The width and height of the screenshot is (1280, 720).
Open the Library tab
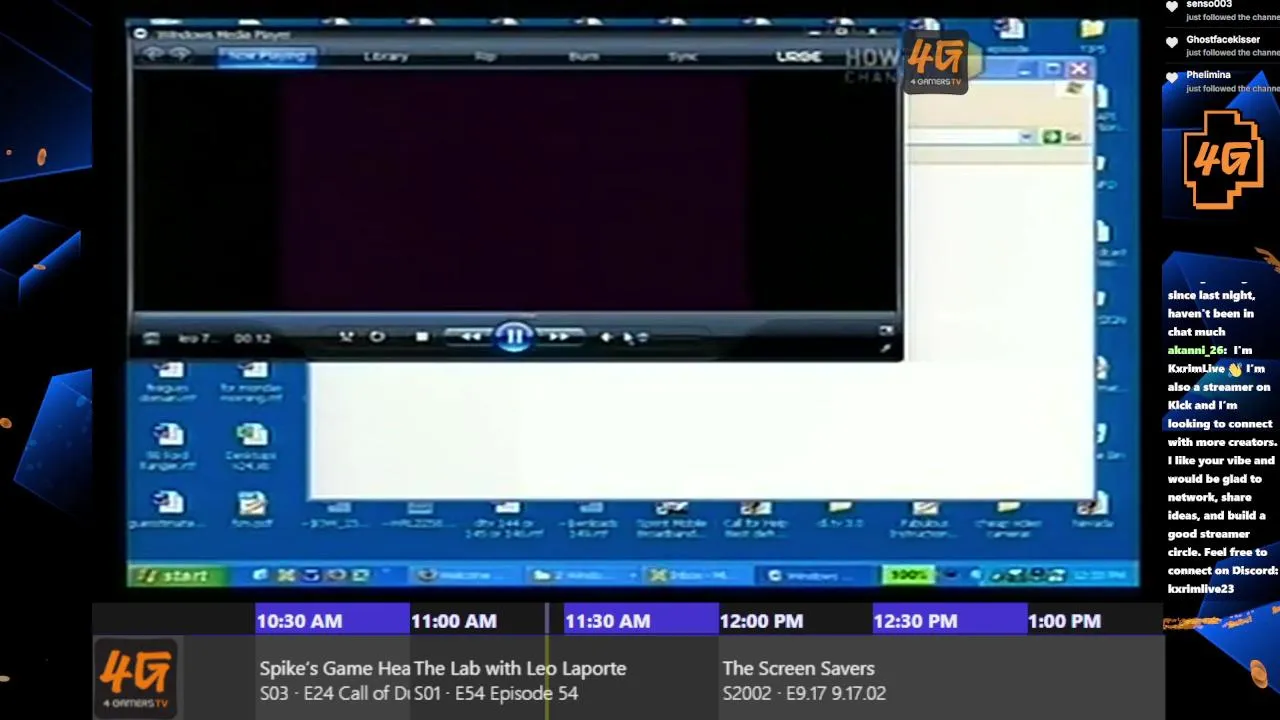tap(386, 56)
